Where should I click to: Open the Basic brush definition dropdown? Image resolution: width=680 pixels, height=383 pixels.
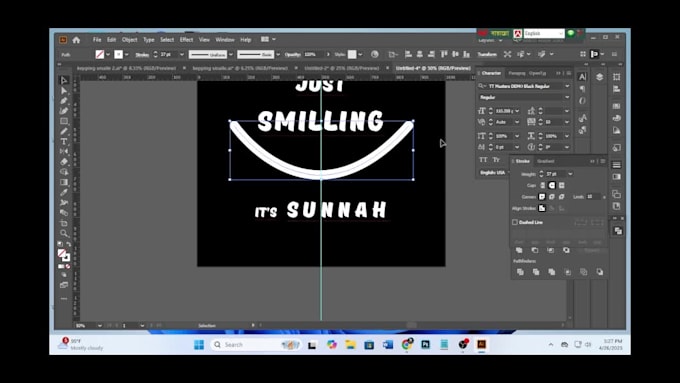[x=278, y=55]
